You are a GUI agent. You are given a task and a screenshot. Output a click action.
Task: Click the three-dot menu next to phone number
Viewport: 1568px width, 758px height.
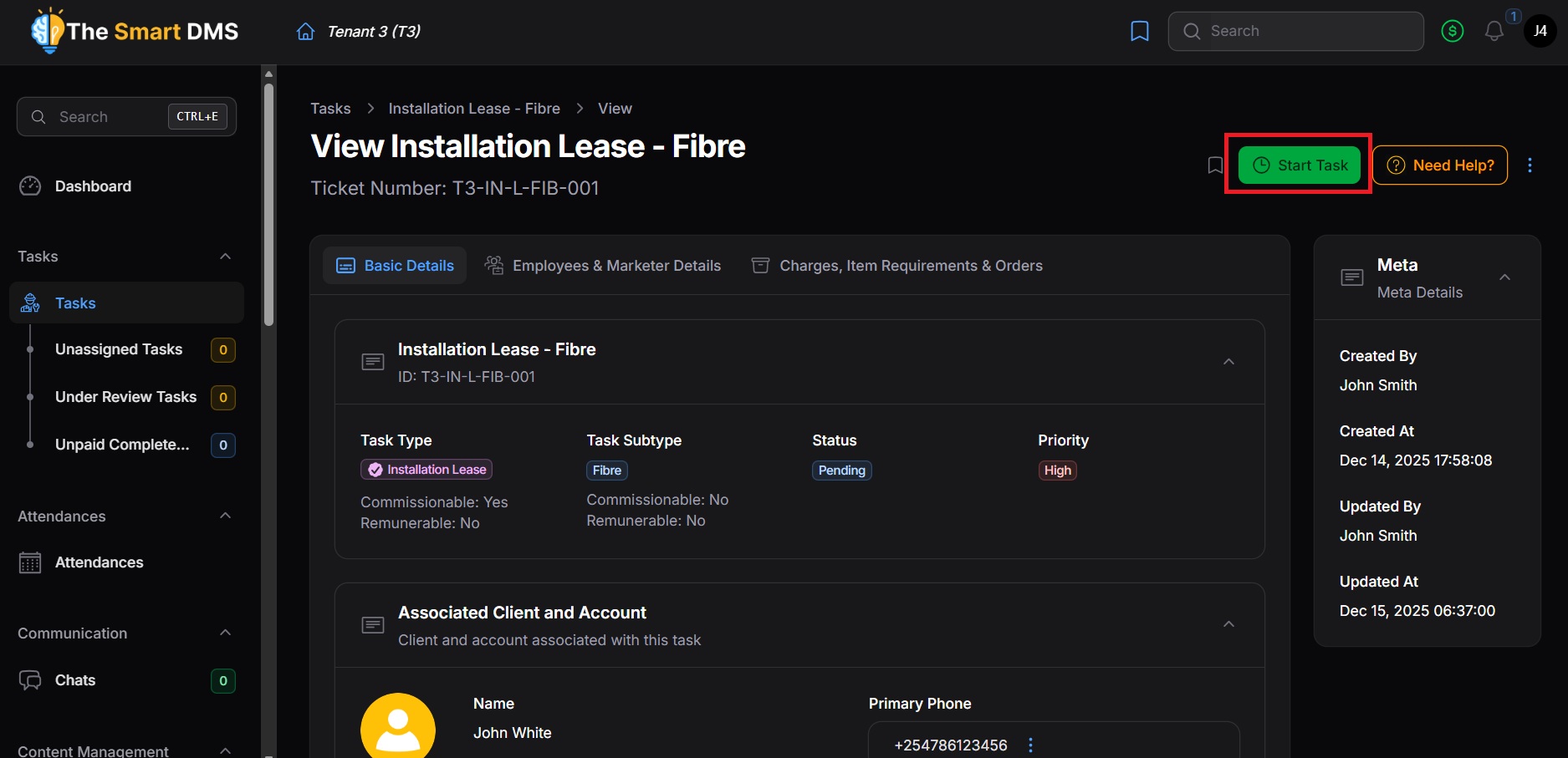click(1030, 745)
